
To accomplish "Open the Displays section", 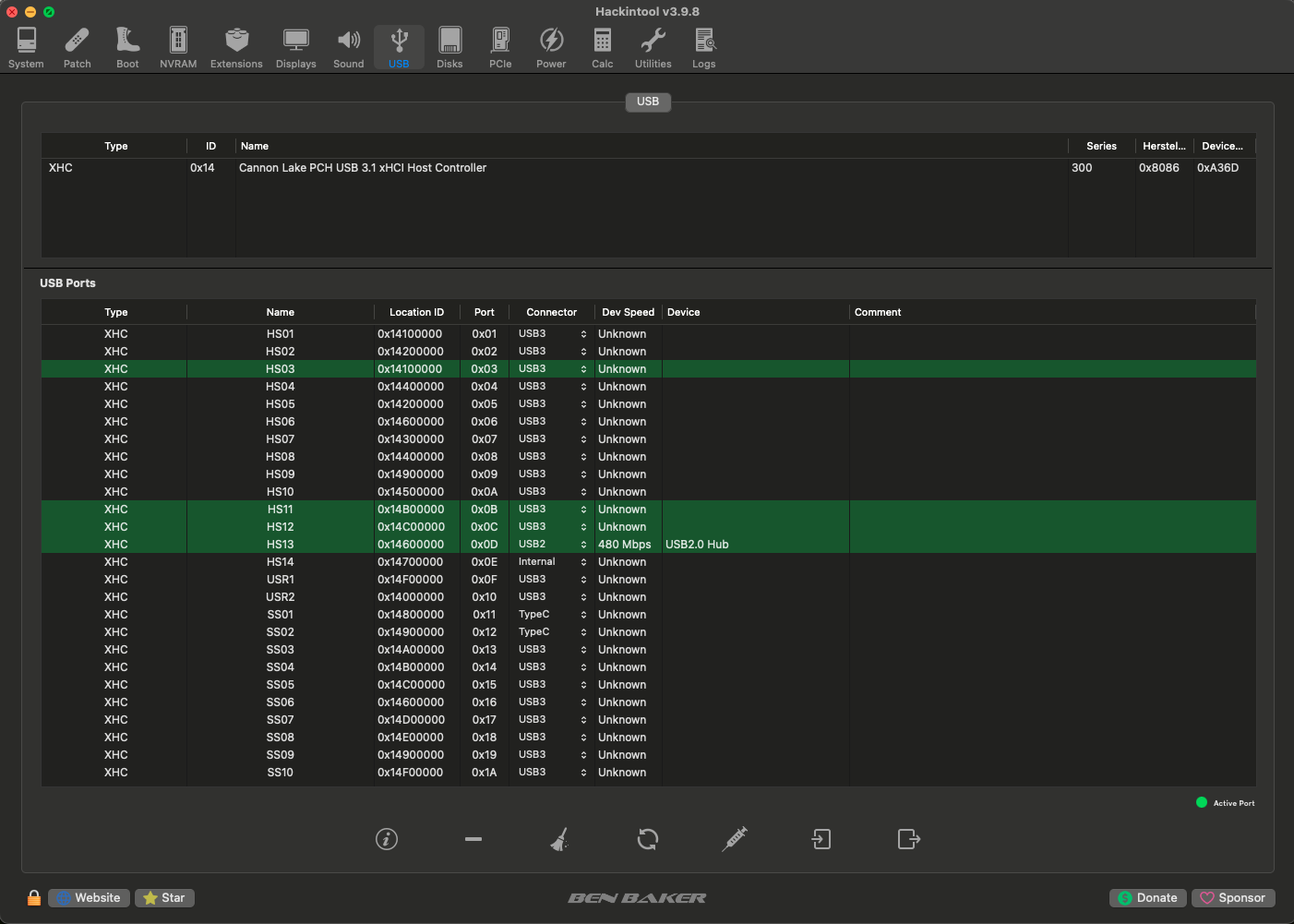I will (x=296, y=48).
